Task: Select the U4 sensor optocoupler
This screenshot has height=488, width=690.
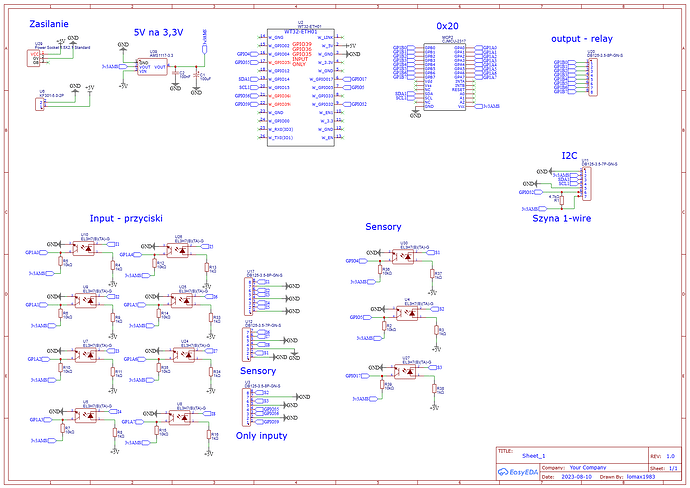Action: click(407, 313)
